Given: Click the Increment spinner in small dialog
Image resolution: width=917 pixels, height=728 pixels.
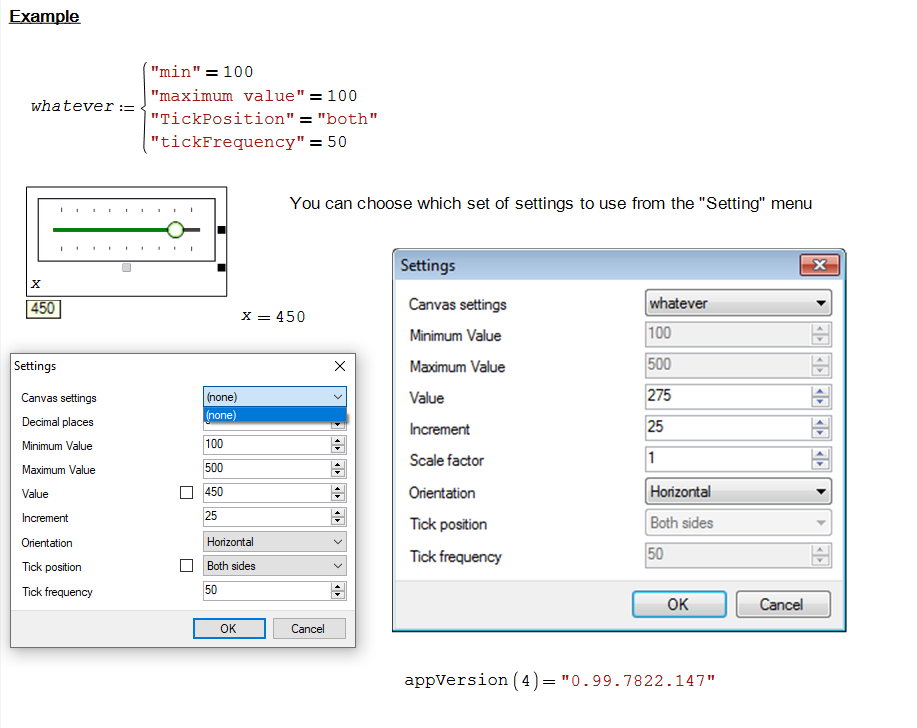Looking at the screenshot, I should tap(338, 518).
